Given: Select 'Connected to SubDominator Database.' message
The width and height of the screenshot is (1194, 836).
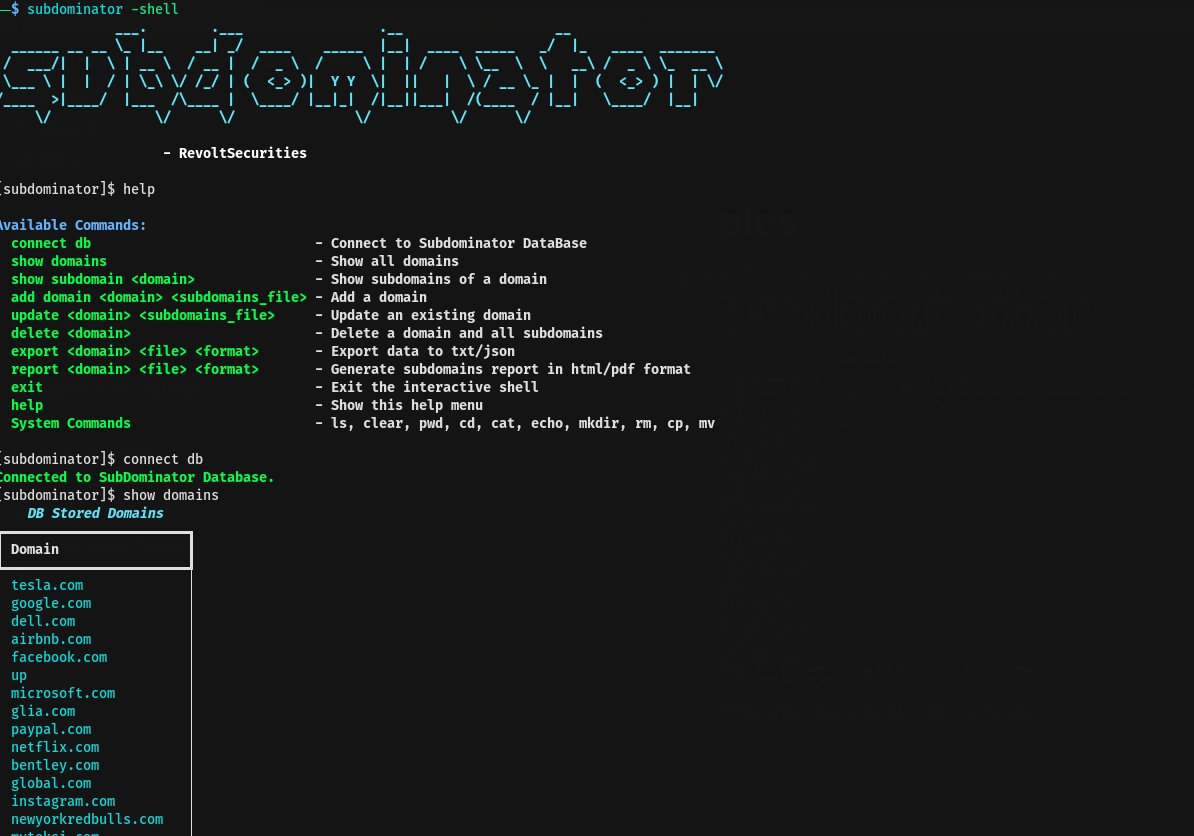Looking at the screenshot, I should tap(137, 477).
